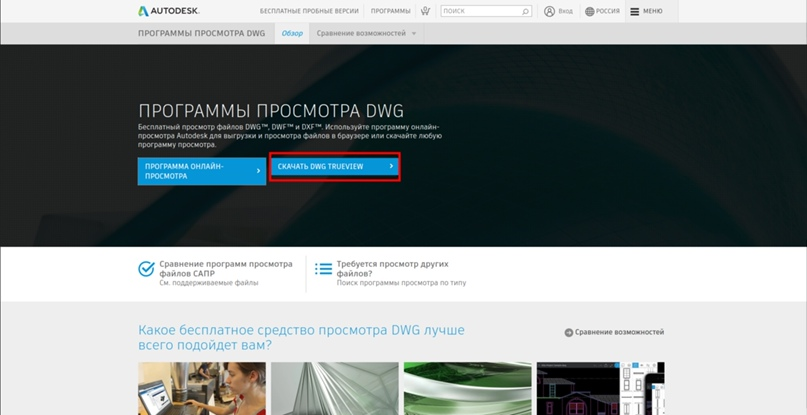Click ПРОГРАММЫ ПРОСМОТРА DWG breadcrumb title

pos(202,33)
